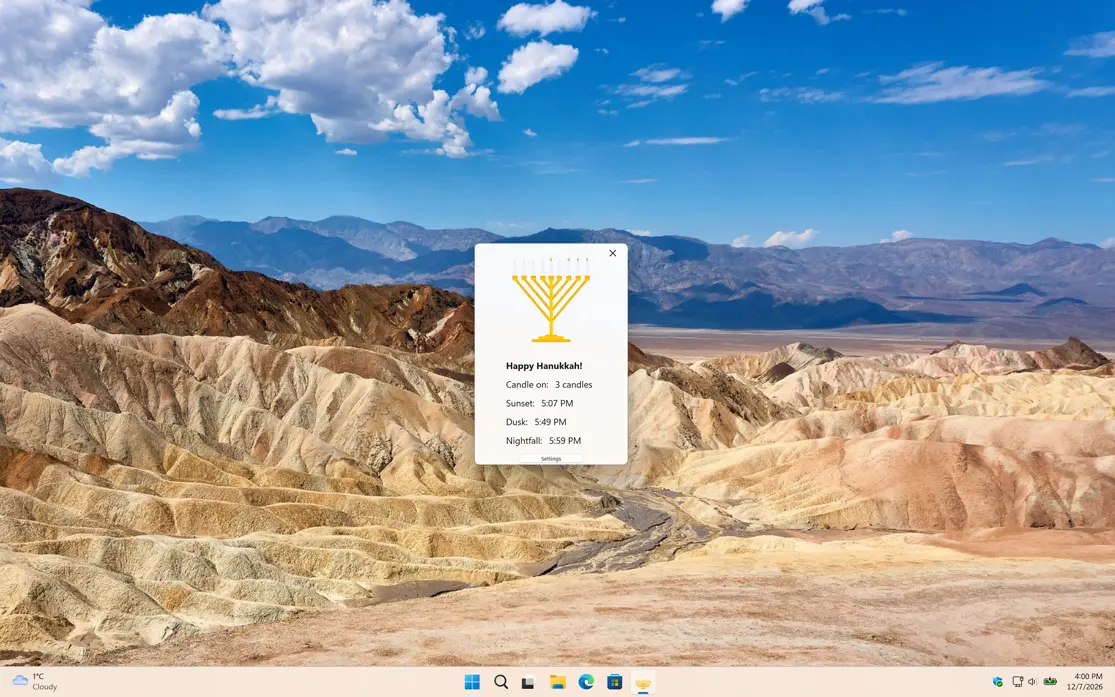This screenshot has height=697, width=1115.
Task: Open Microsoft Store from the taskbar
Action: 615,682
